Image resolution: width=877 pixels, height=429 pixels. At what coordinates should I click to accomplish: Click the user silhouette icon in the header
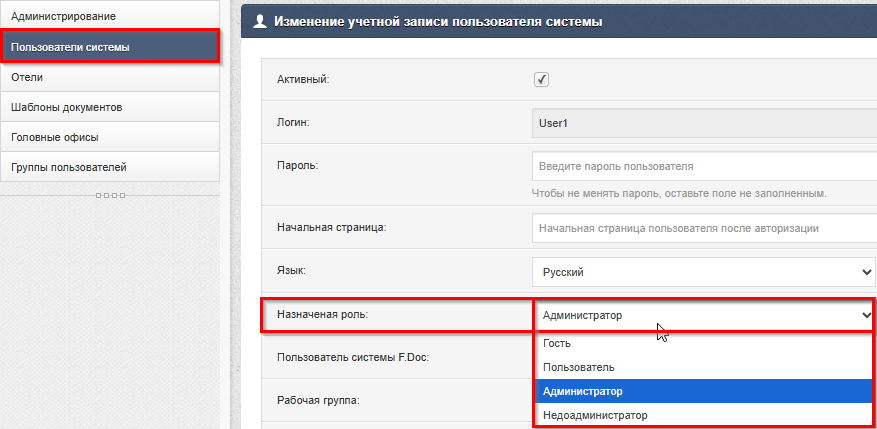pyautogui.click(x=260, y=21)
